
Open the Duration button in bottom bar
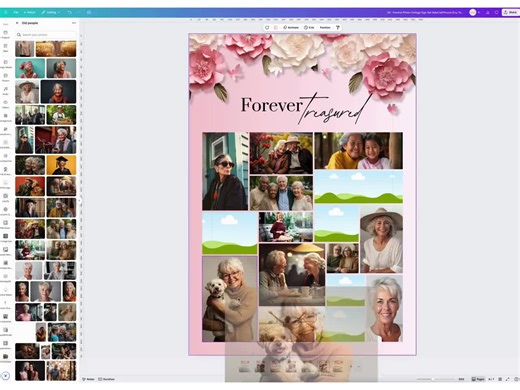coord(107,379)
